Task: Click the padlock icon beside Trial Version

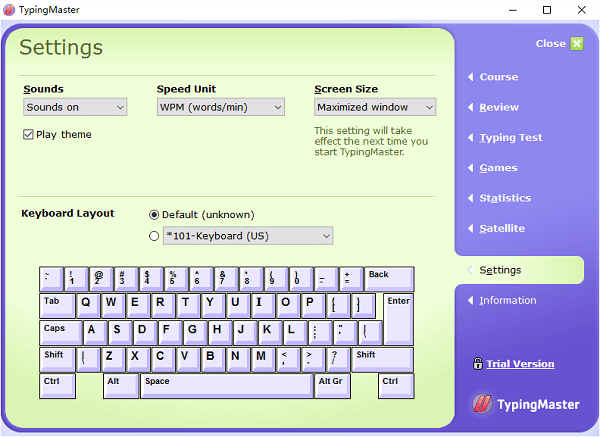Action: (x=478, y=364)
